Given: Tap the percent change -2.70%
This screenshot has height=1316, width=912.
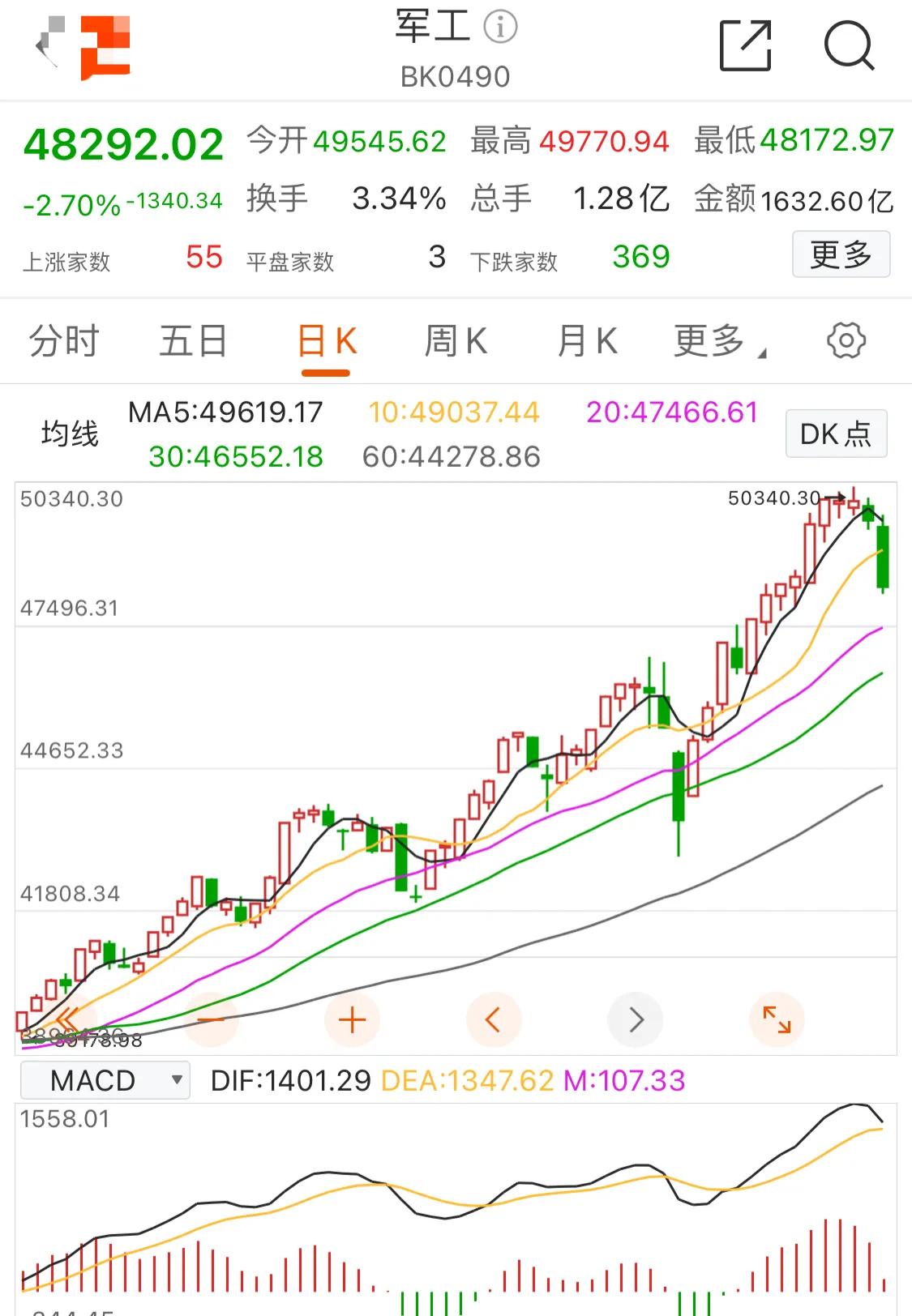Looking at the screenshot, I should (72, 205).
